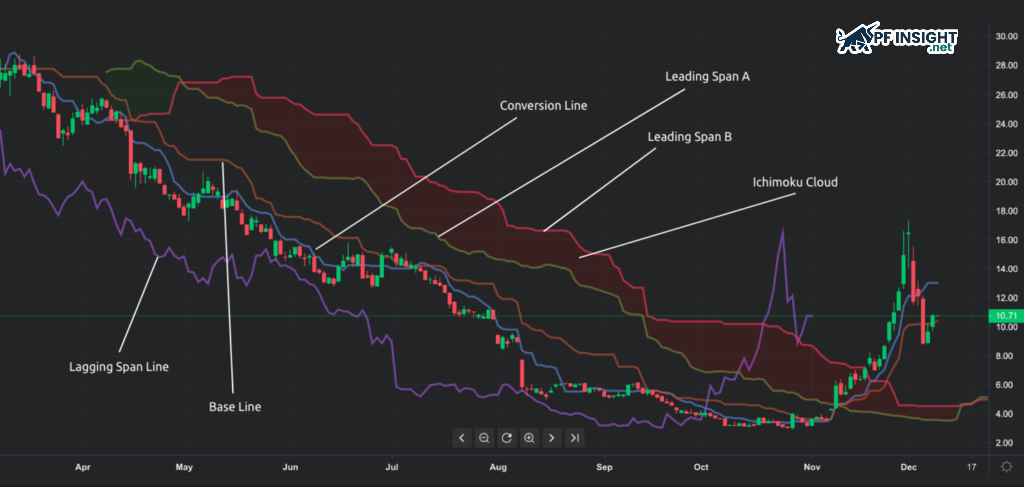
Task: Click the Ichimoku Cloud annotation text
Action: [794, 183]
